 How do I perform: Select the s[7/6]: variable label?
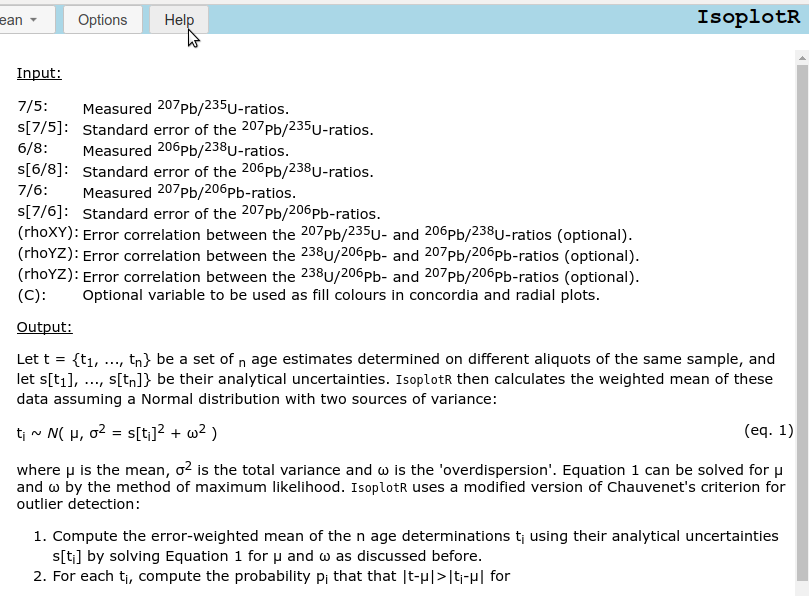tap(43, 213)
